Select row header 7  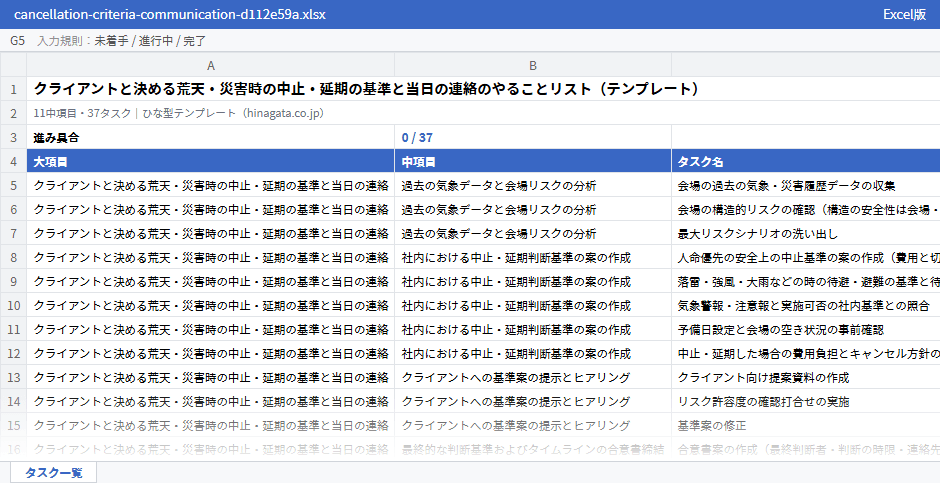click(x=13, y=233)
